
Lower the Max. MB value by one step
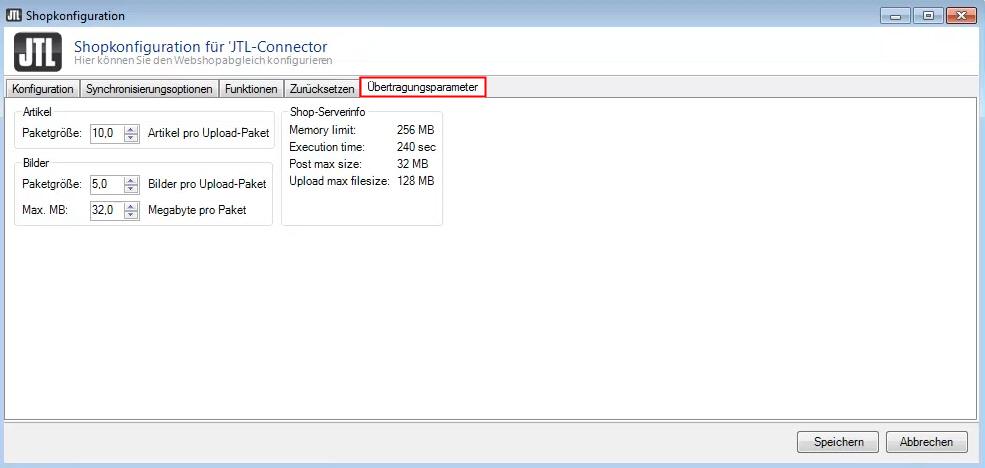[130, 214]
